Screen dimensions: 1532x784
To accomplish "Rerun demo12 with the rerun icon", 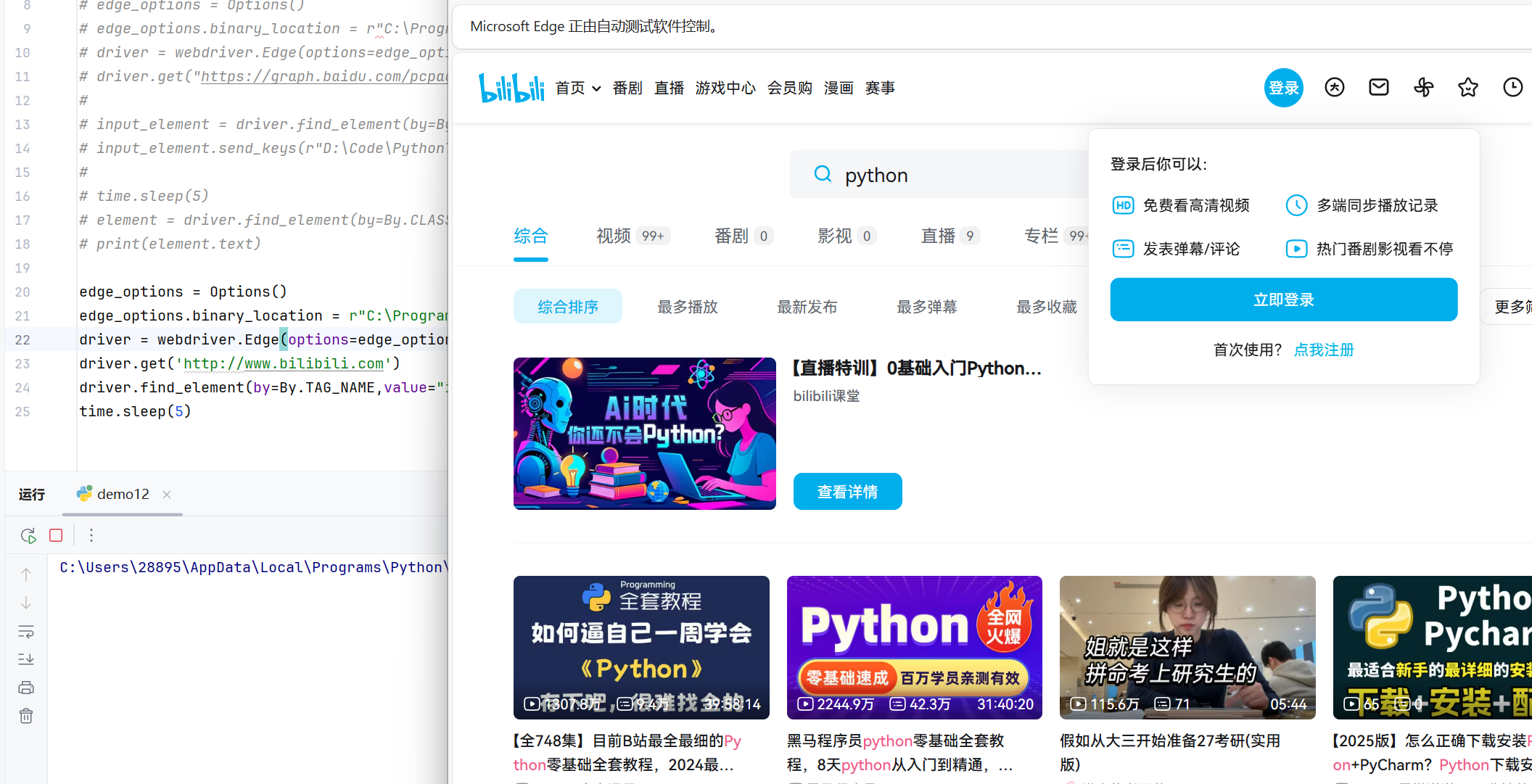I will click(x=28, y=535).
